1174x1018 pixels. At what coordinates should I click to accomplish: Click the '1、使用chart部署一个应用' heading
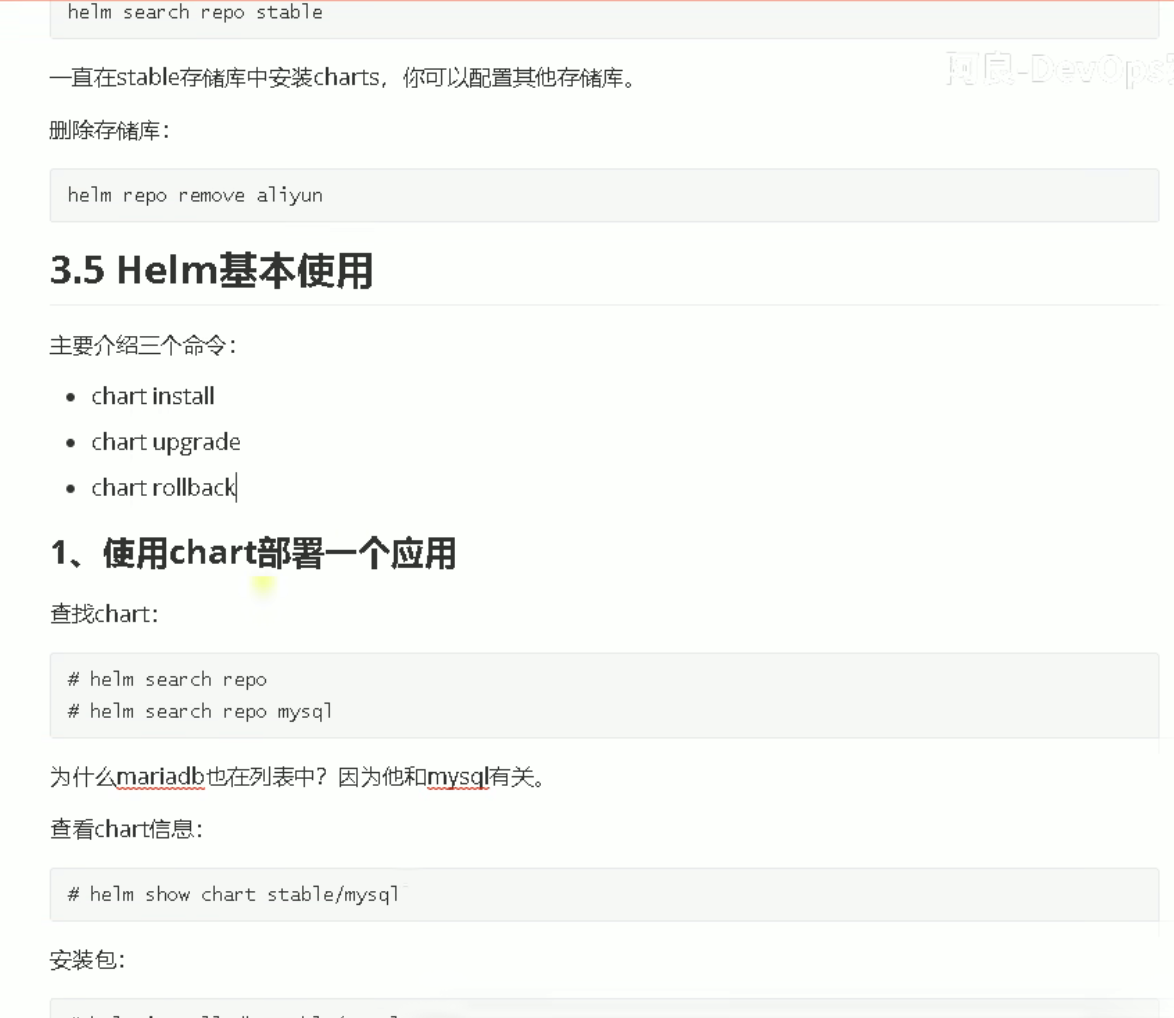[253, 553]
